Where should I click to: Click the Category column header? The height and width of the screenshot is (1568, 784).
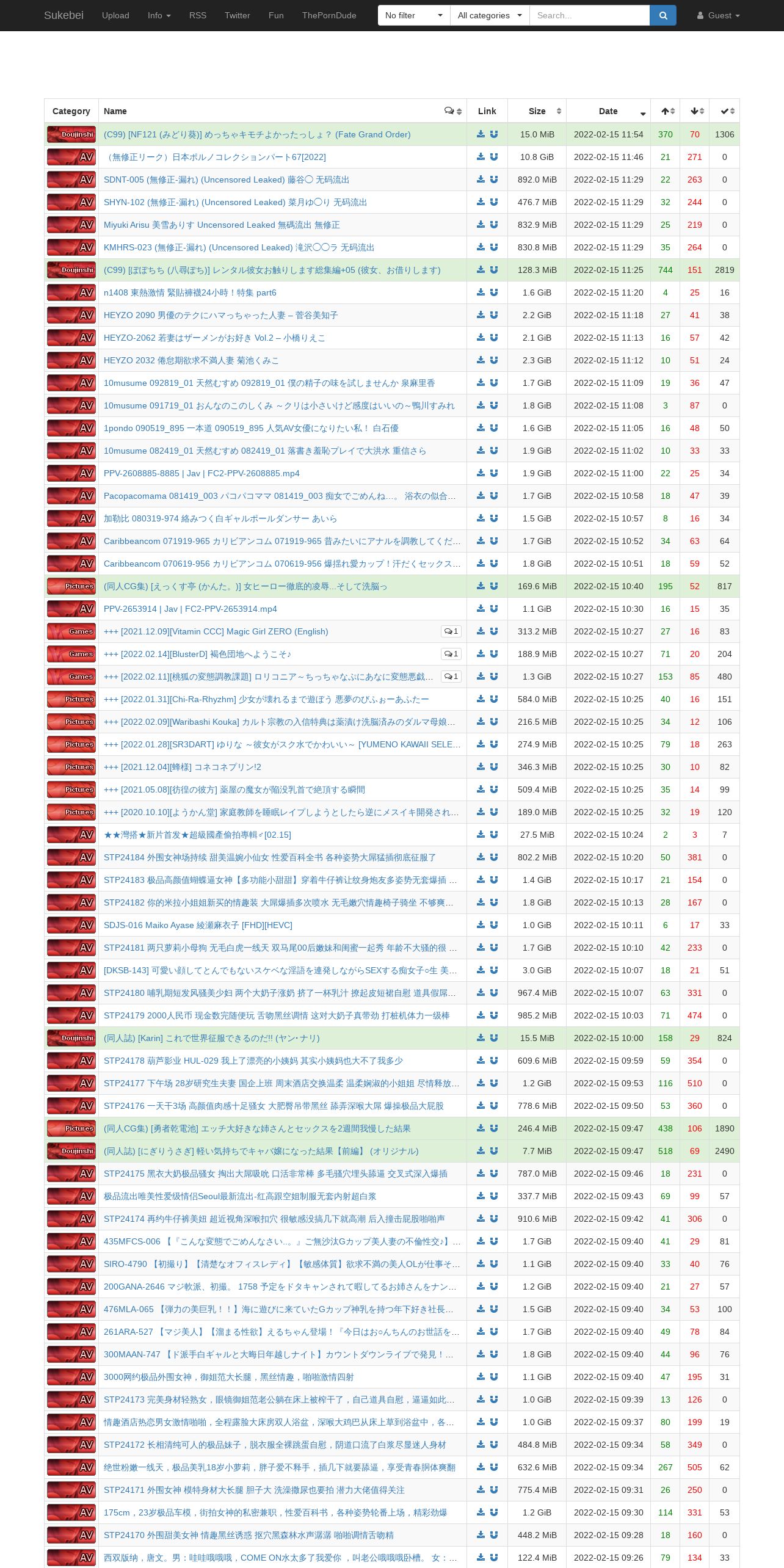[x=71, y=111]
